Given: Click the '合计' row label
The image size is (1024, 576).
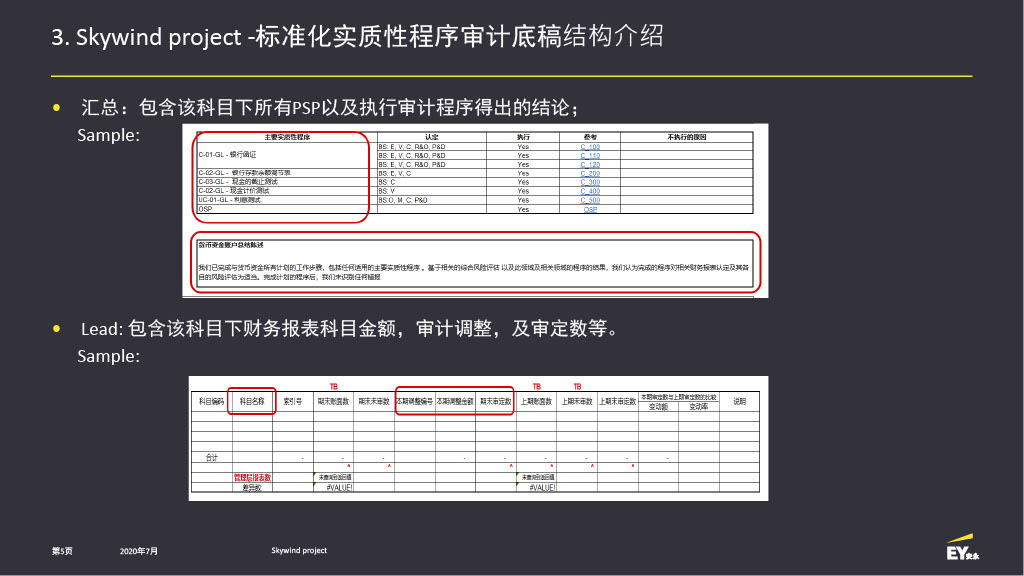Looking at the screenshot, I should click(212, 458).
